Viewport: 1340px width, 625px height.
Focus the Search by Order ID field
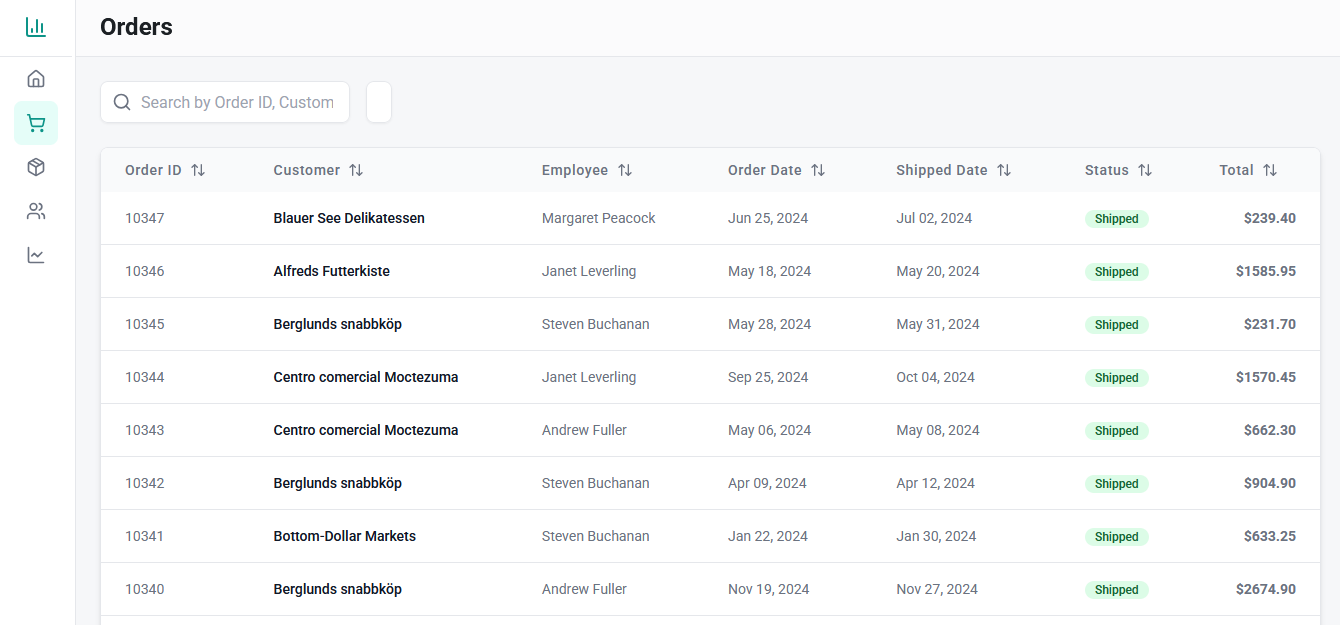pos(237,102)
